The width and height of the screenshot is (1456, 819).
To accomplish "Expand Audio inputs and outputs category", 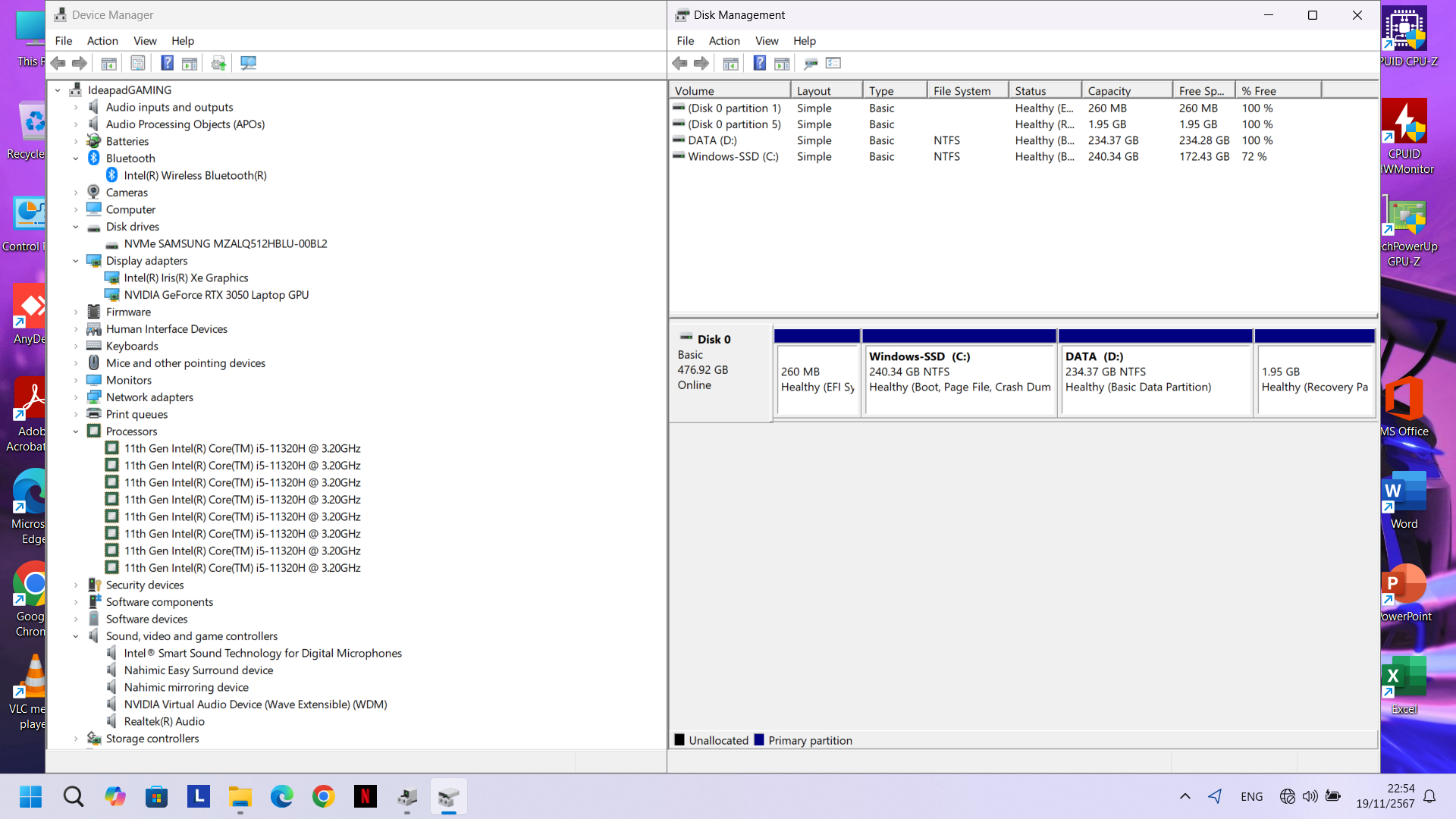I will [76, 108].
